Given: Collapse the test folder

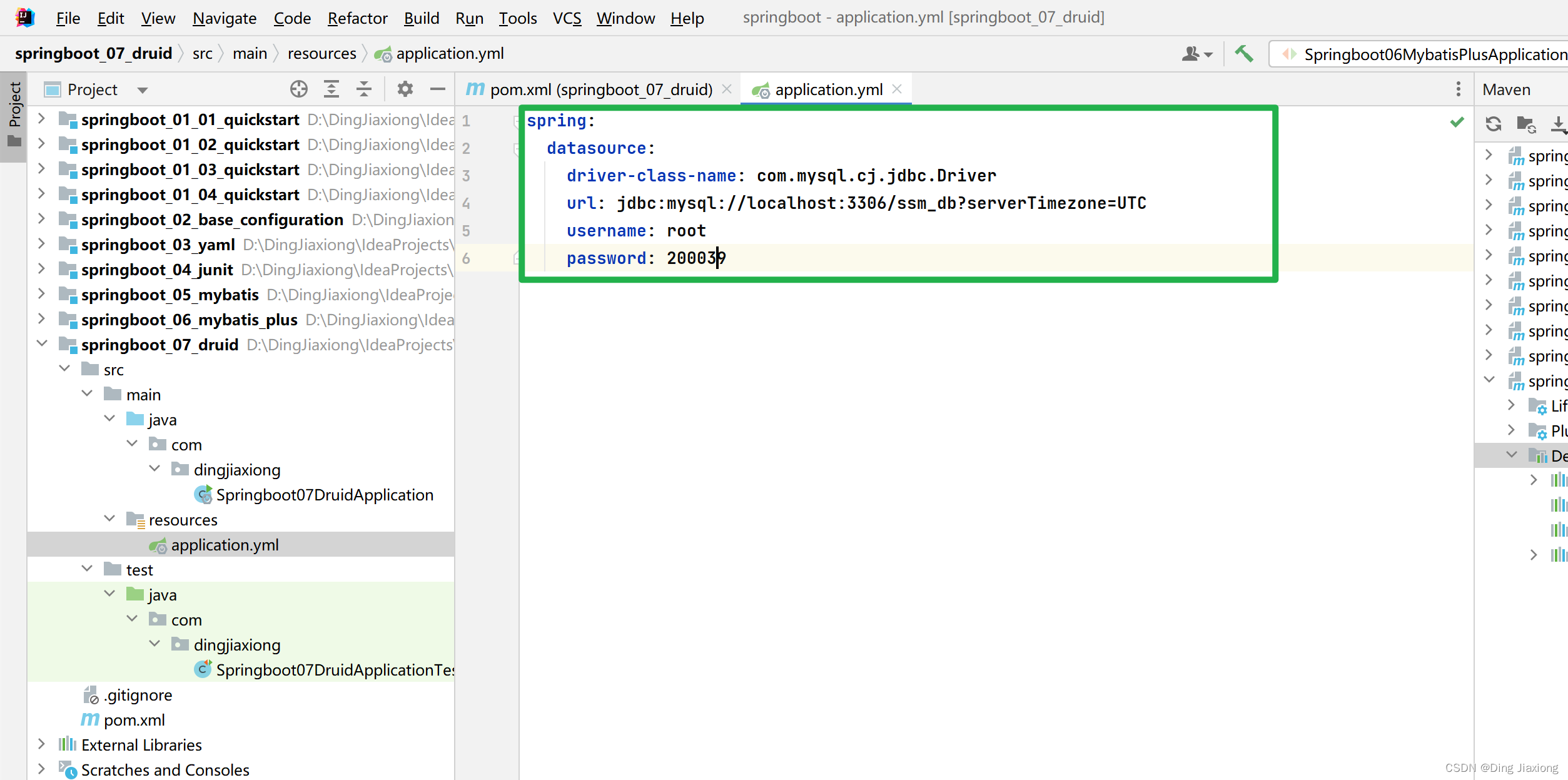Looking at the screenshot, I should pyautogui.click(x=87, y=569).
